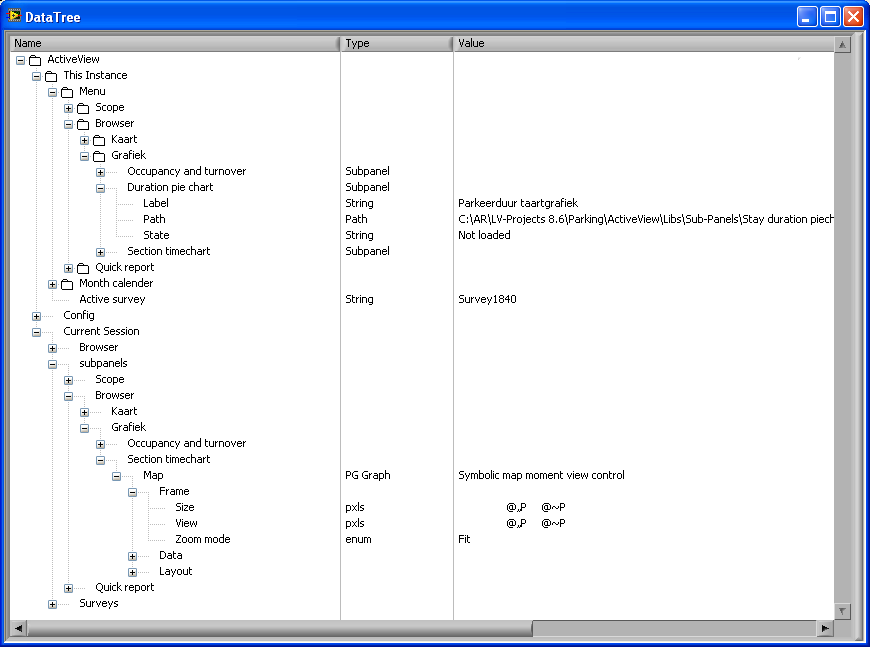871x647 pixels.
Task: Expand the Config node
Action: 37,317
